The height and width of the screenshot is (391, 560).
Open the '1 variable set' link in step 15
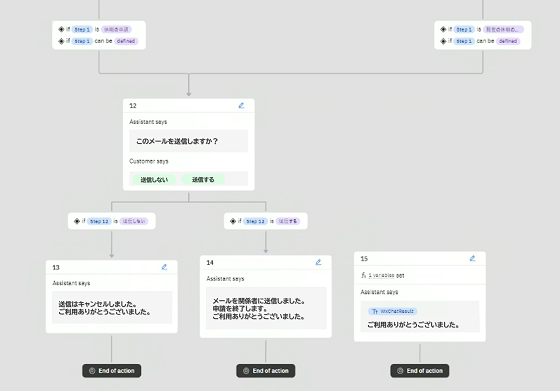click(386, 275)
